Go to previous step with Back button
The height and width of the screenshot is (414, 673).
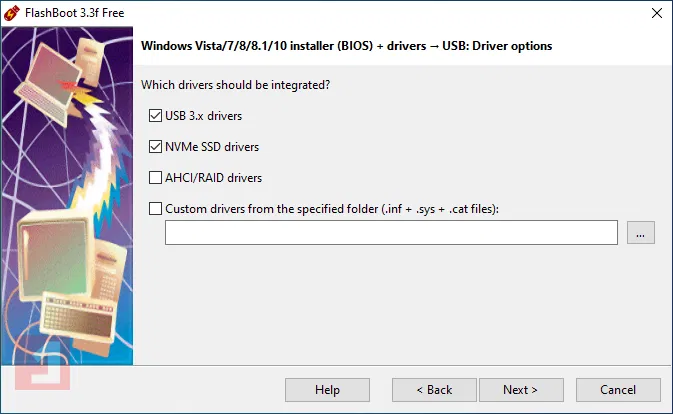[434, 390]
